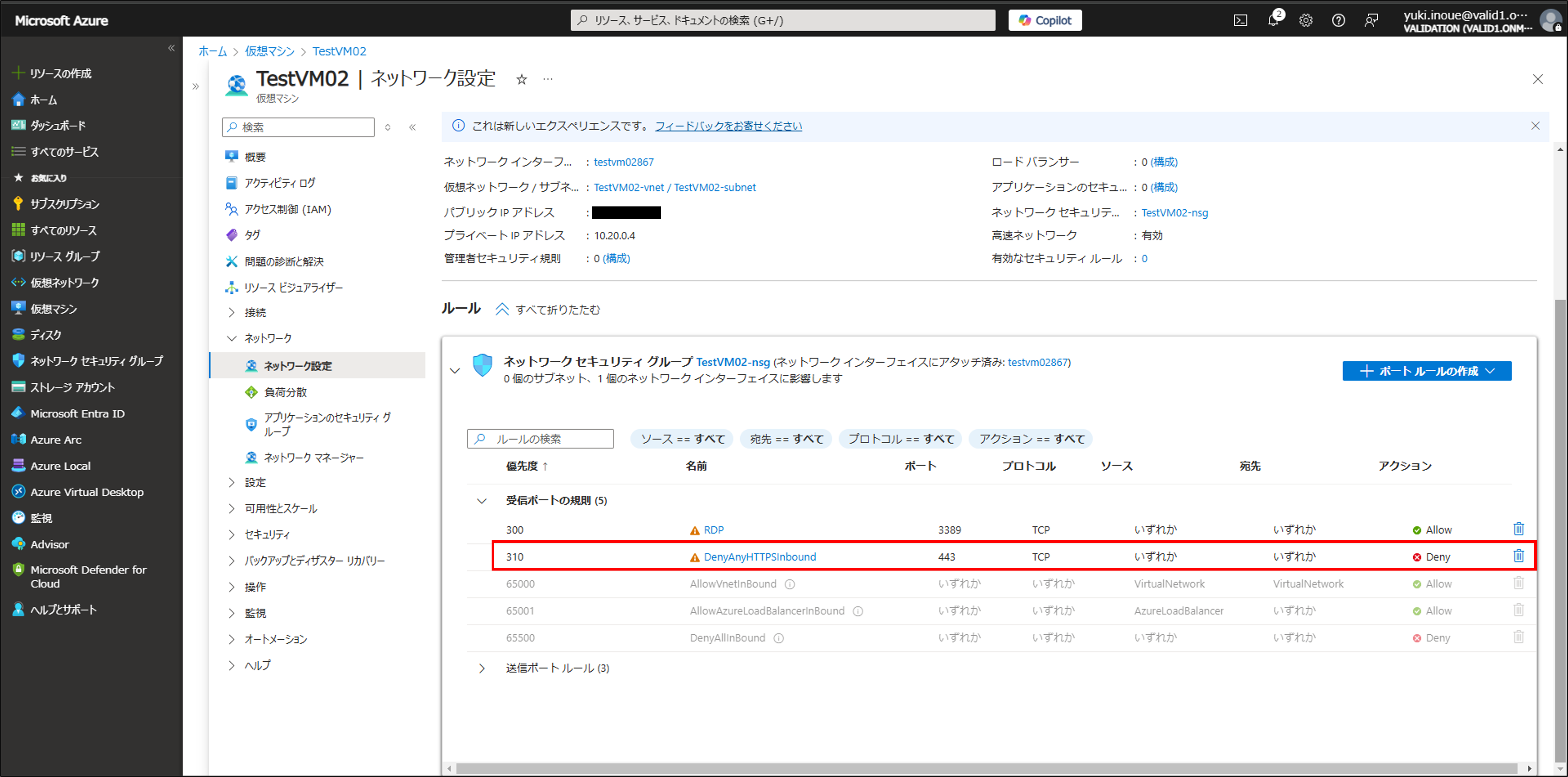Favorite the TestVM02 page star
1568x777 pixels.
coord(521,79)
